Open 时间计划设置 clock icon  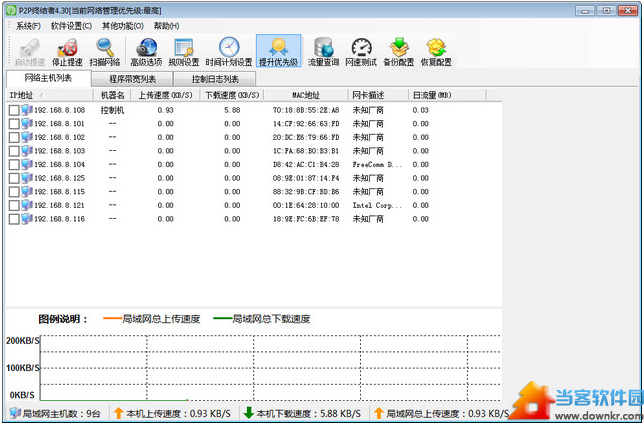tap(229, 47)
